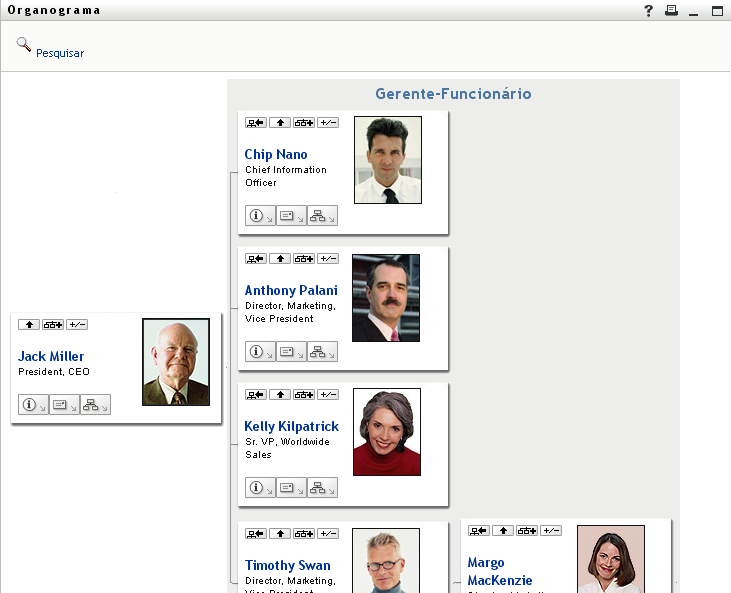Toggle expand/collapse on Kelly Kilpatrick card
This screenshot has height=593, width=731.
[328, 395]
